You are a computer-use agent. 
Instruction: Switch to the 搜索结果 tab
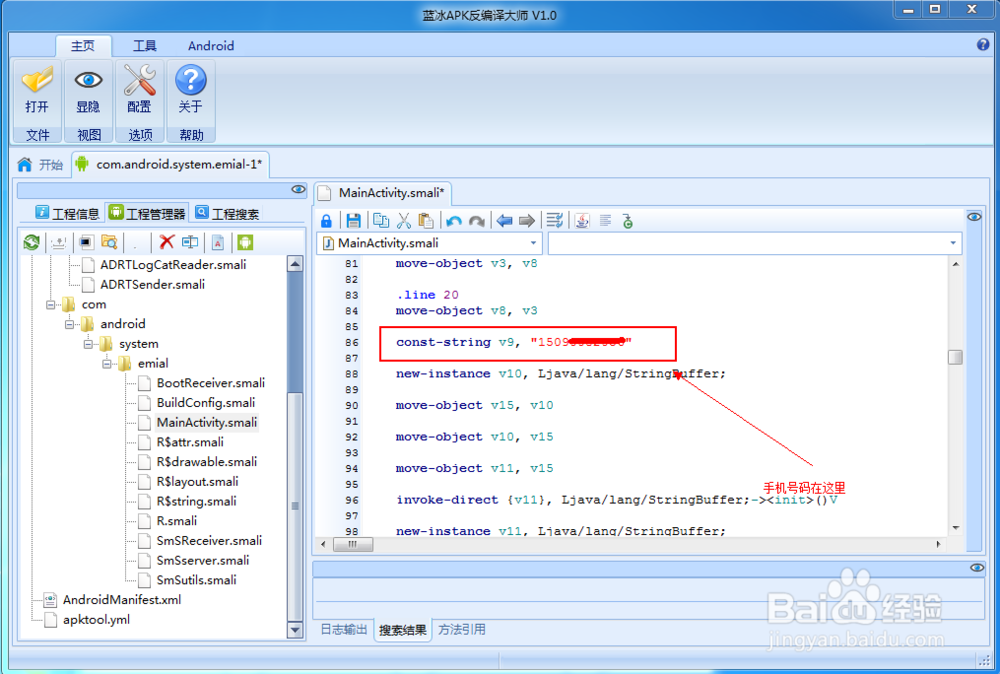402,630
